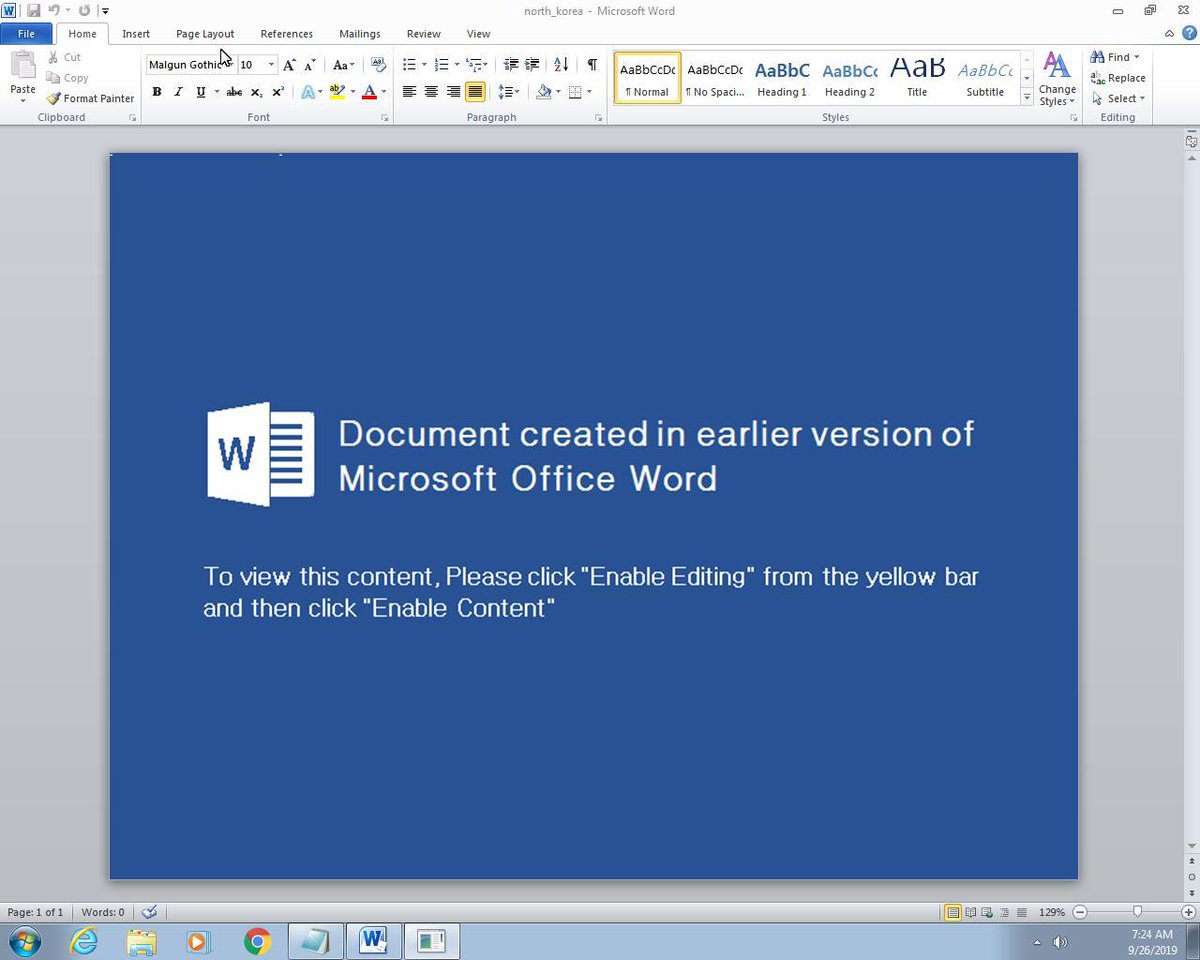Click the spelling proofing icon in status bar
Image resolution: width=1200 pixels, height=960 pixels.
[x=149, y=912]
